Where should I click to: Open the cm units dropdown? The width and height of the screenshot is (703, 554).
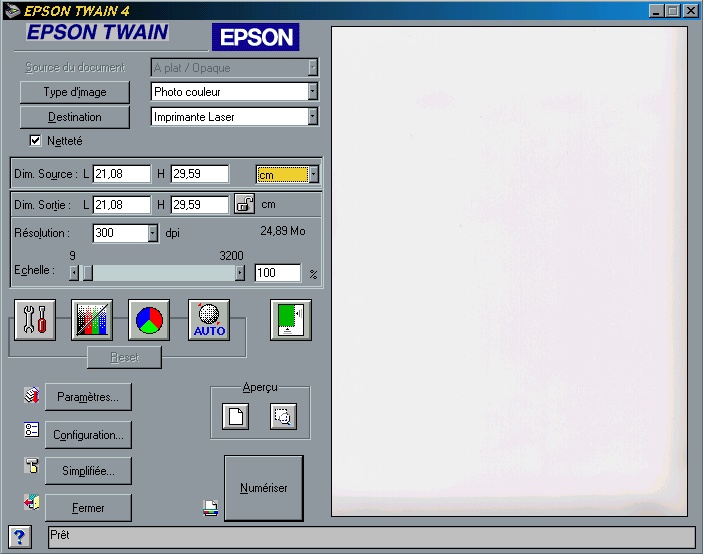pyautogui.click(x=314, y=174)
